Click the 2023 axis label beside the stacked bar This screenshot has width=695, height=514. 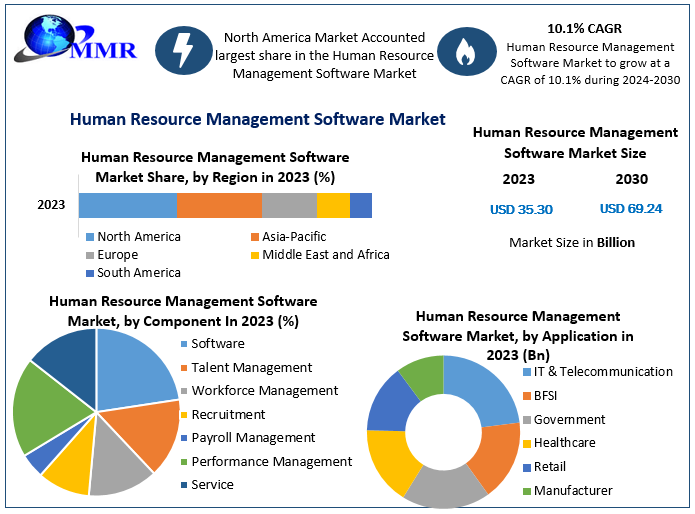(51, 205)
